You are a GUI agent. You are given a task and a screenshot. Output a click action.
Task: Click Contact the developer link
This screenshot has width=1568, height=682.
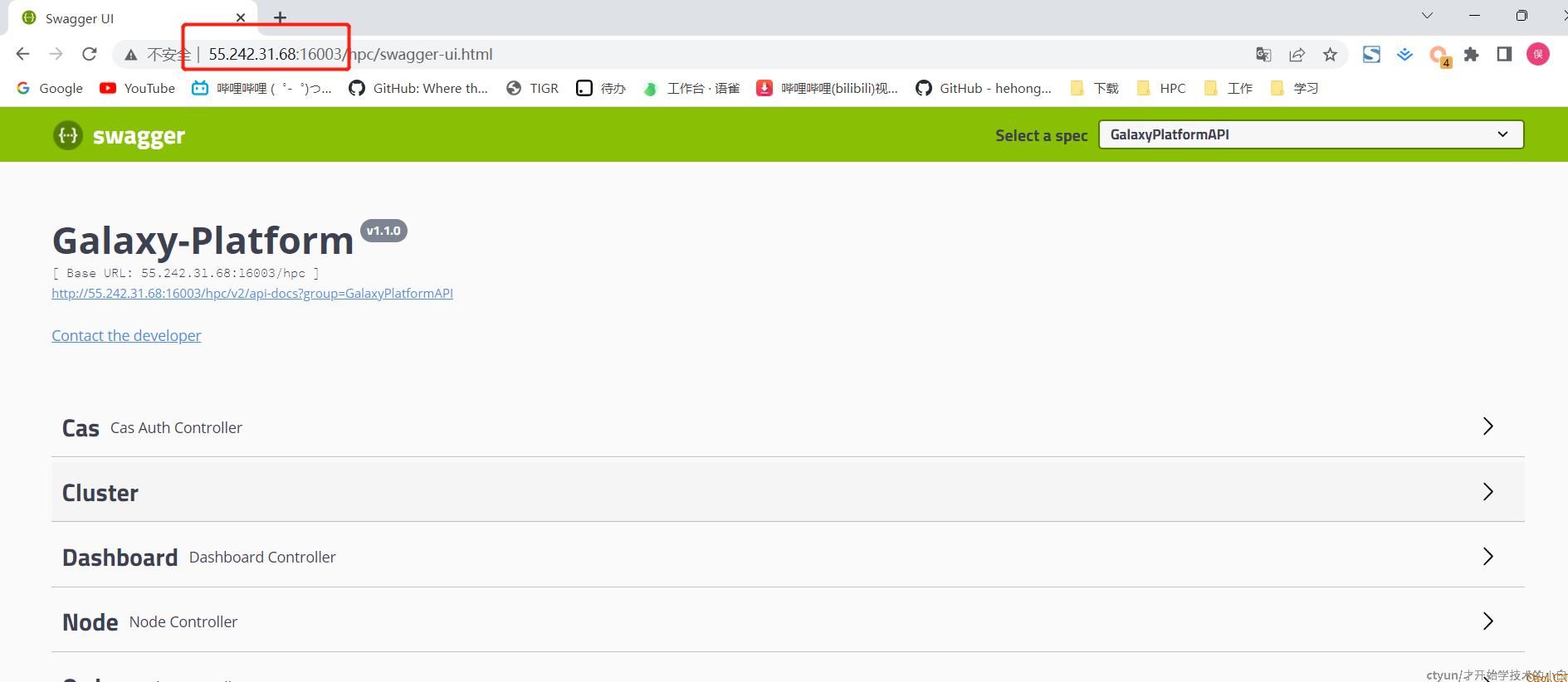126,335
